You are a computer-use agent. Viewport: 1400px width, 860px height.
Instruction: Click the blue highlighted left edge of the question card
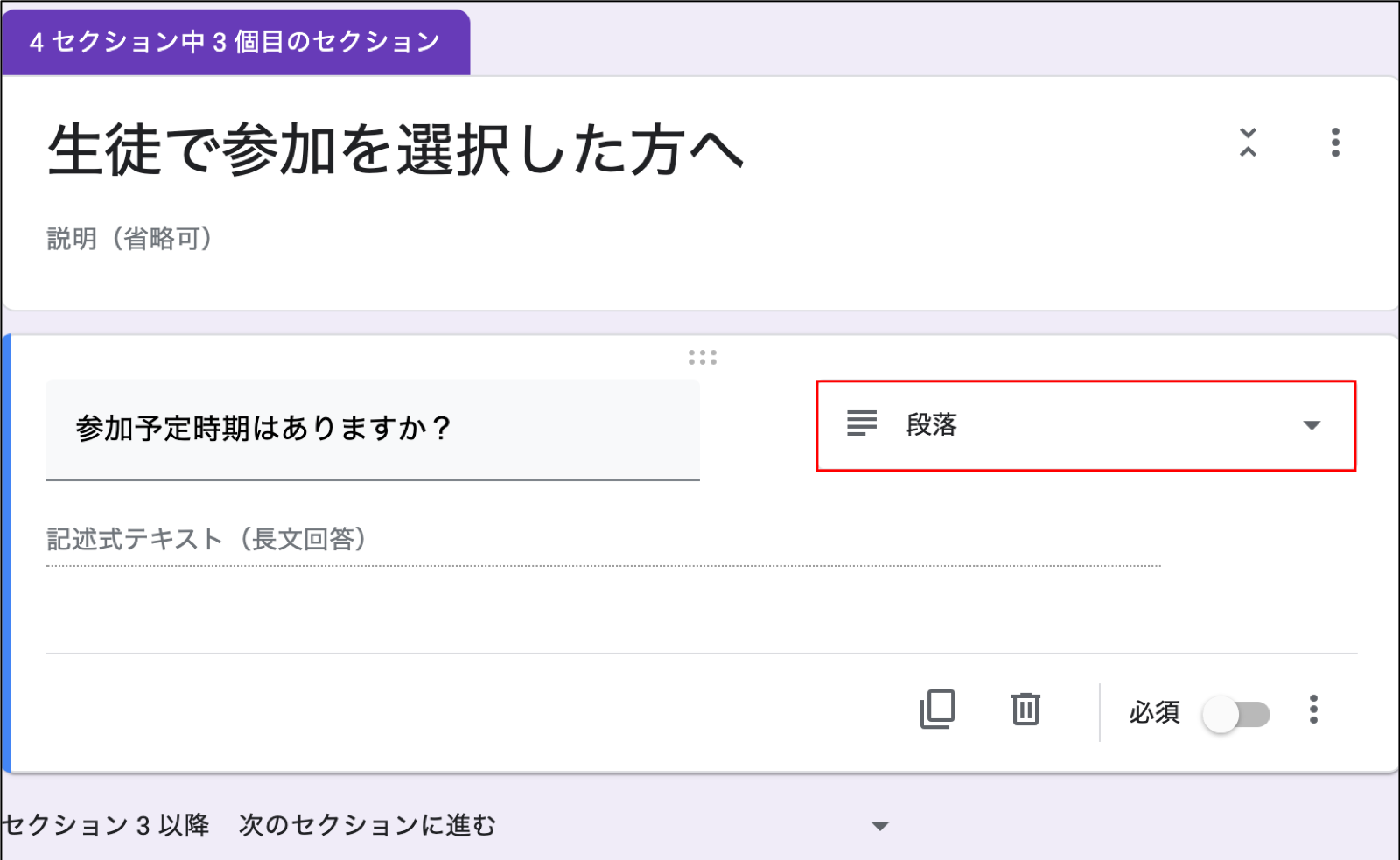click(7, 553)
